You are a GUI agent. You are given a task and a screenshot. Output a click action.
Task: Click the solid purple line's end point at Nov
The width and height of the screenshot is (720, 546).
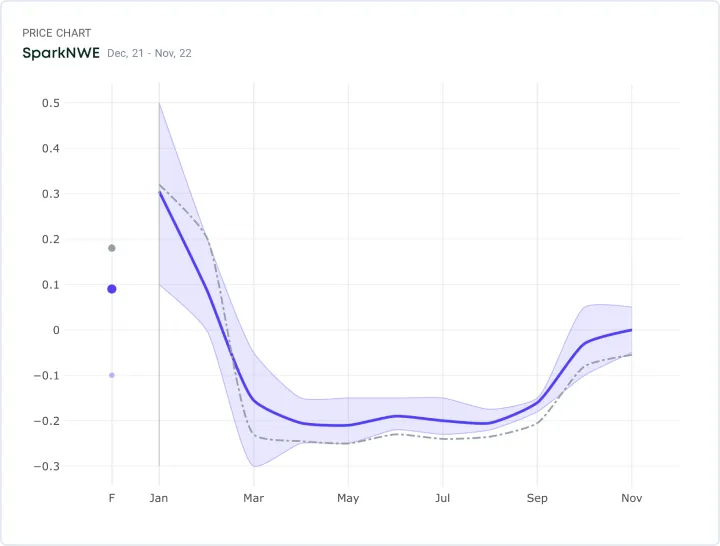click(631, 330)
